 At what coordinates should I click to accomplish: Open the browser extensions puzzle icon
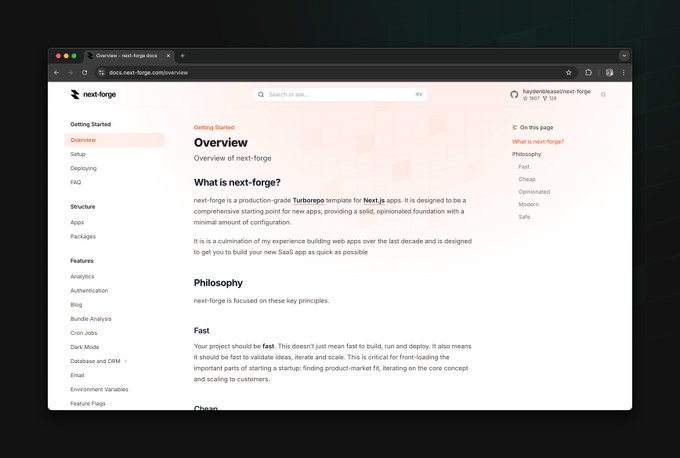[x=588, y=73]
